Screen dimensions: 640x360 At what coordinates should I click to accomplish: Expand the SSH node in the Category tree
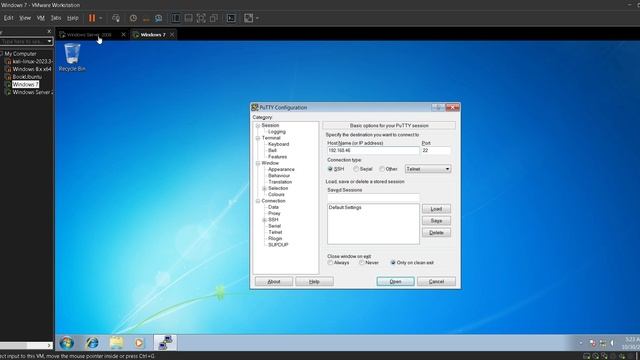coord(264,220)
